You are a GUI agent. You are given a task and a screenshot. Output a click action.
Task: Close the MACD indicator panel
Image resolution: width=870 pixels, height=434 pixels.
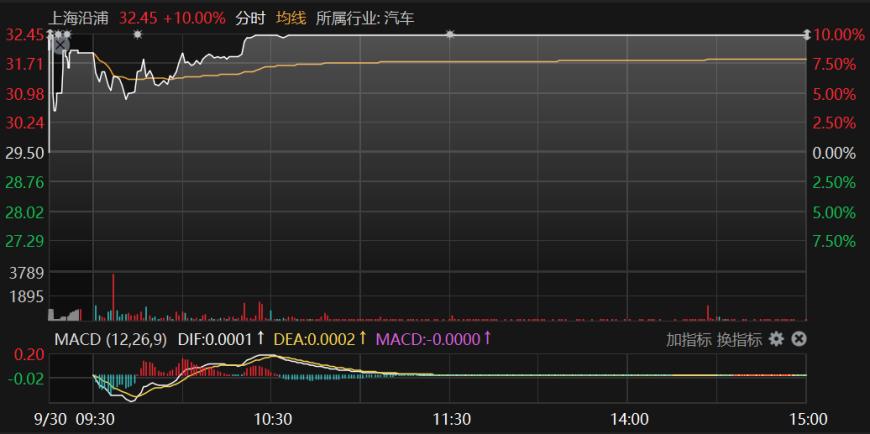799,339
